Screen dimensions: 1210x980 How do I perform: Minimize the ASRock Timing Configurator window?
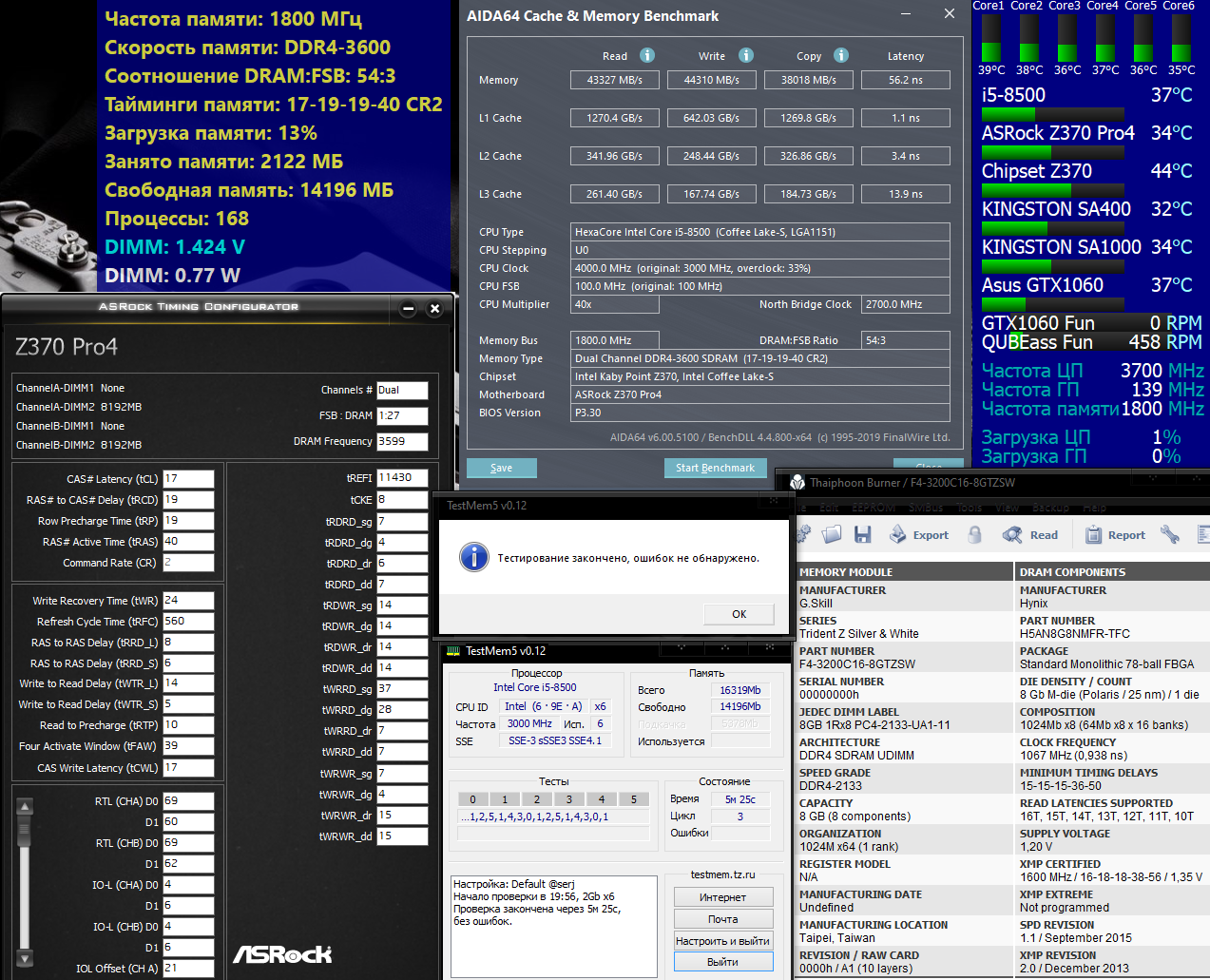409,309
